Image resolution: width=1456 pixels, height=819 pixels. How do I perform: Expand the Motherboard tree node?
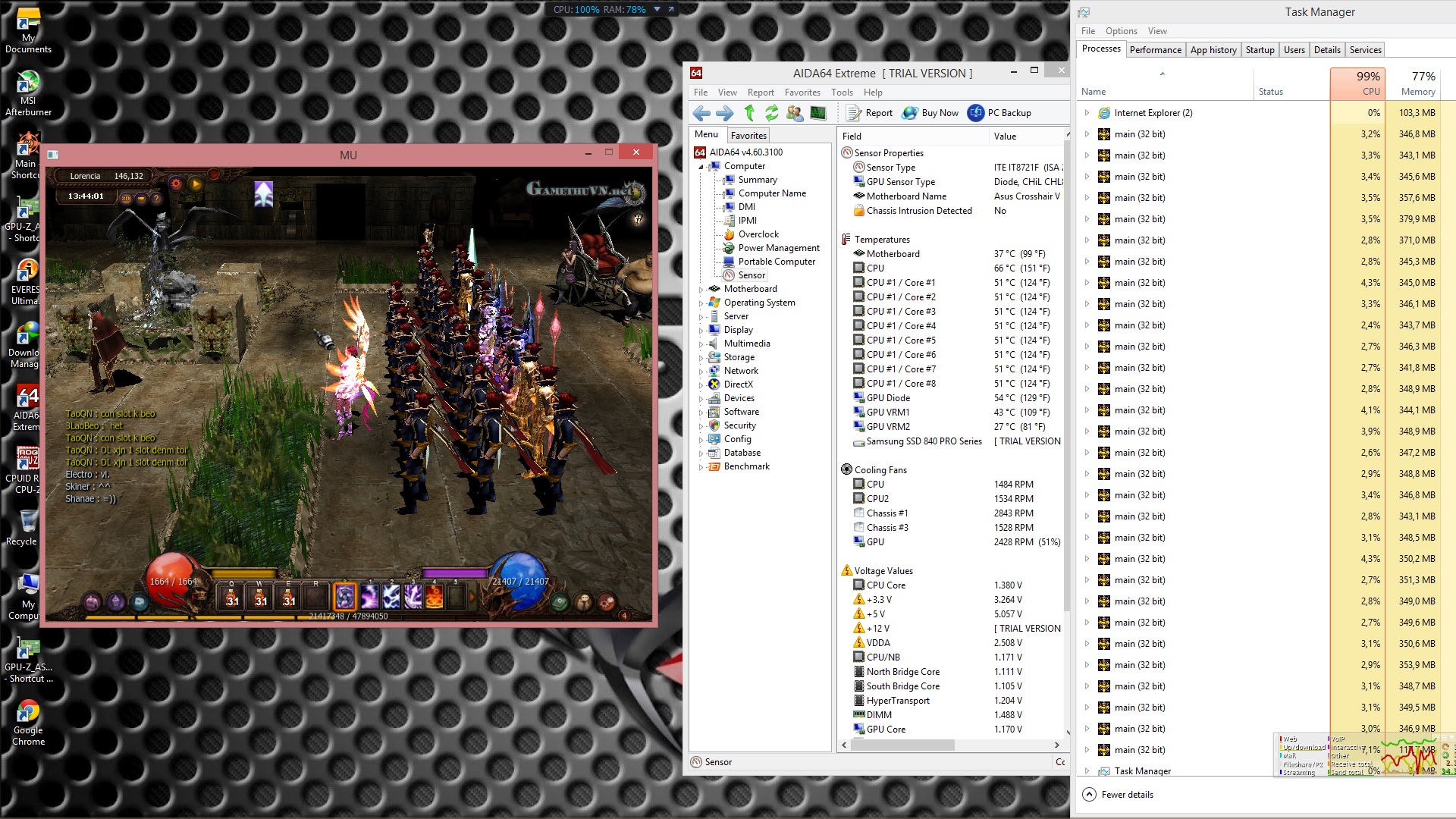click(701, 290)
